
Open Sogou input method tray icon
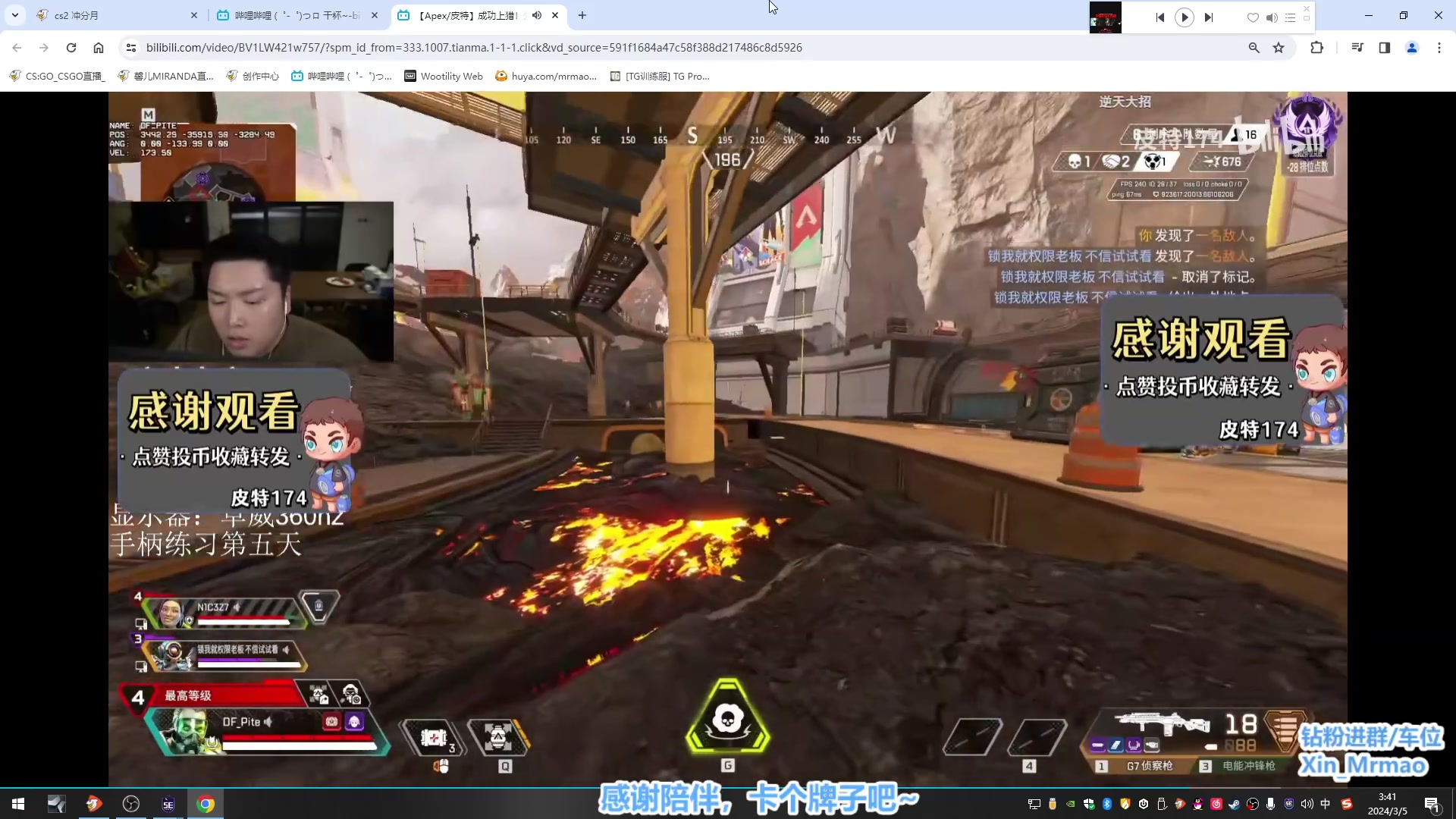1347,804
